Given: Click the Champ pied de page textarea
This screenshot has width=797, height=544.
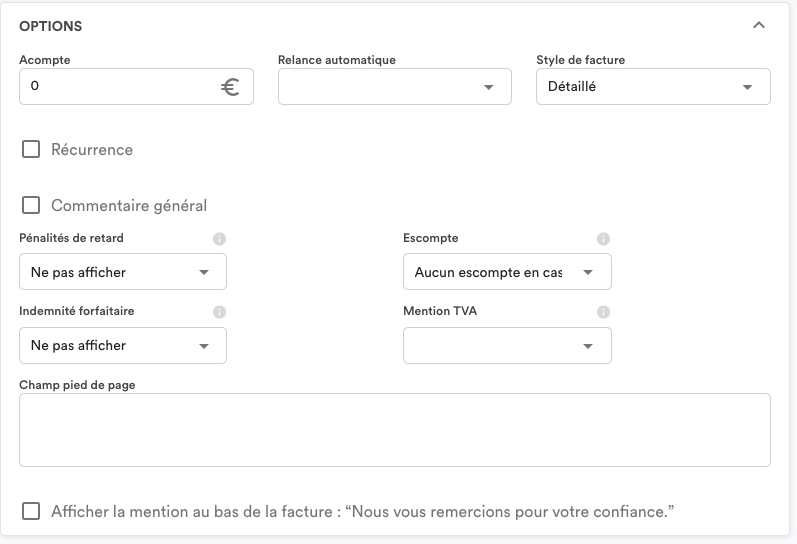Looking at the screenshot, I should pyautogui.click(x=395, y=430).
